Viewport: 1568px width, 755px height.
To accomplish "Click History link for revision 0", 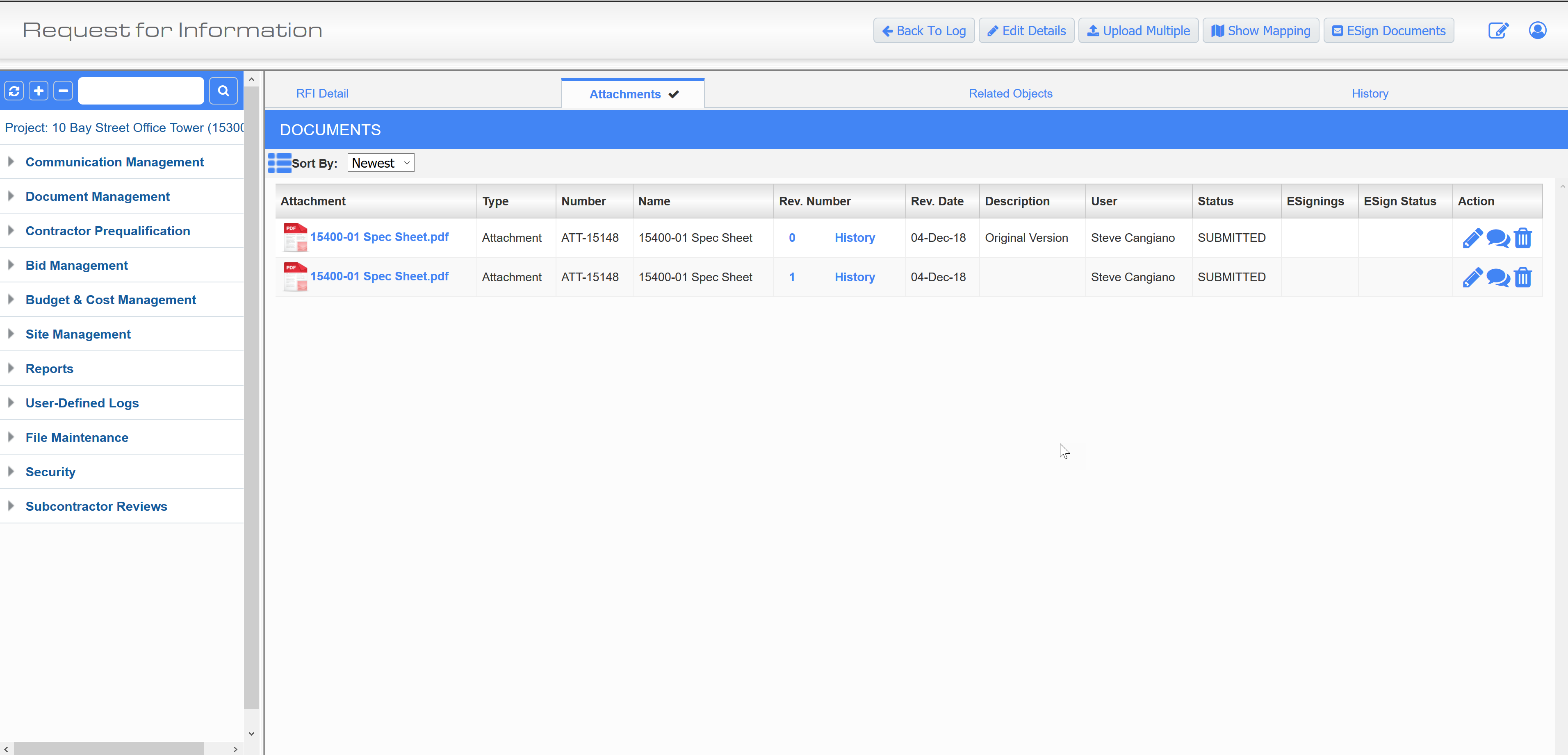I will 855,238.
